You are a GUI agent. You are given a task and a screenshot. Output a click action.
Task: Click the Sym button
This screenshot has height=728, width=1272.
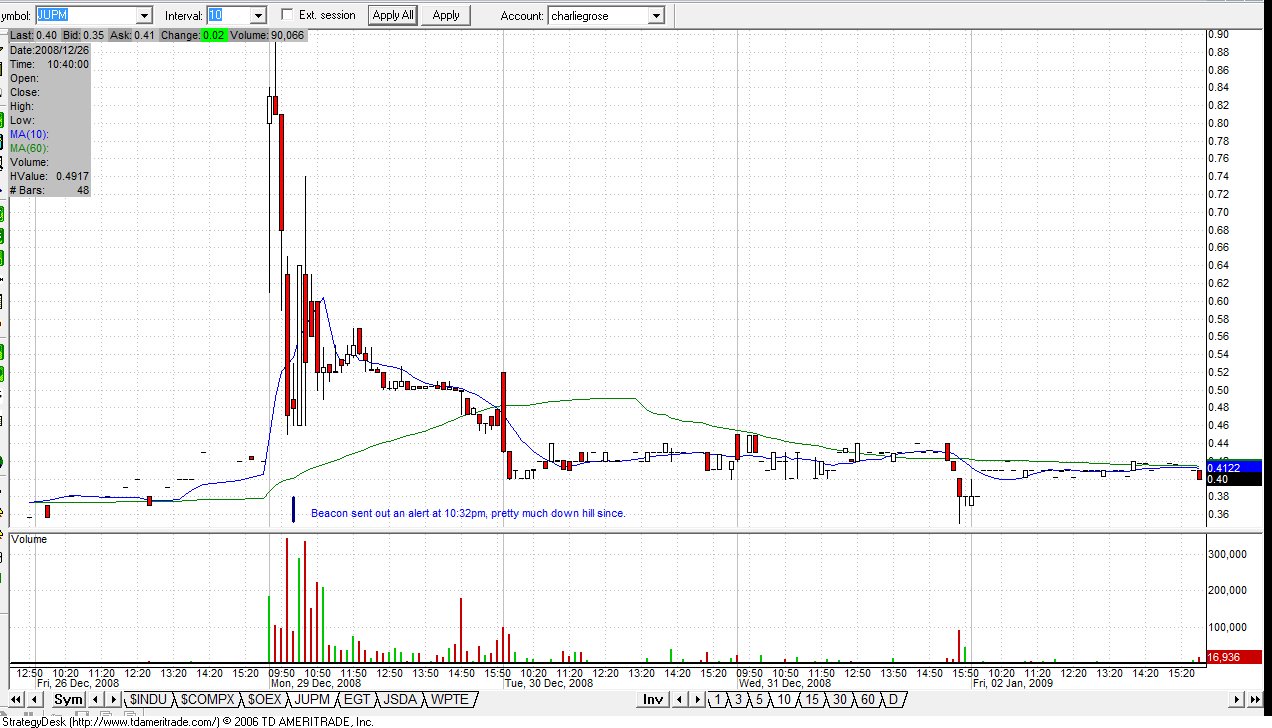68,700
